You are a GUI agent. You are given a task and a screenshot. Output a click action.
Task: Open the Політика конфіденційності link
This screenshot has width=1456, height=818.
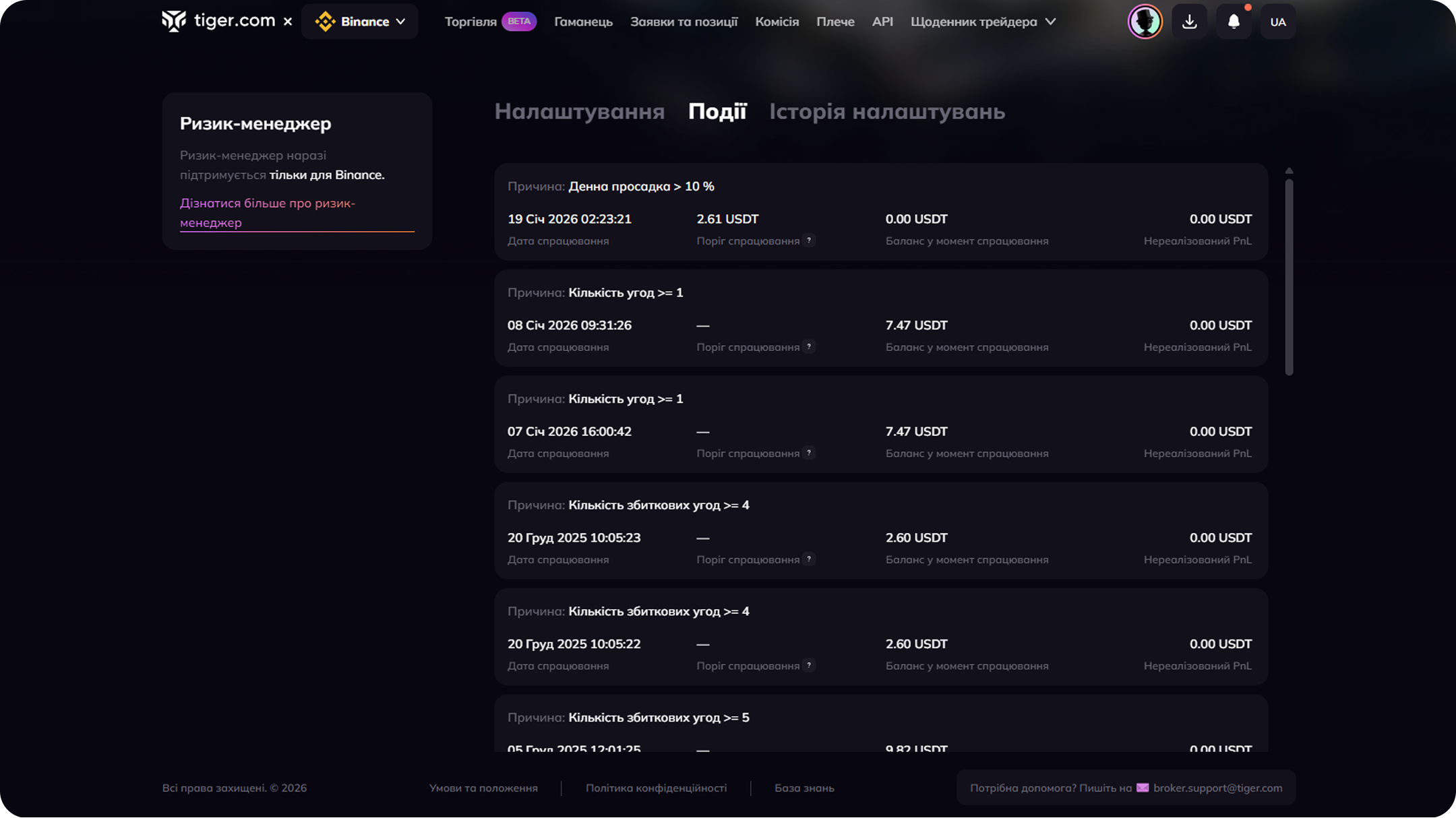(656, 788)
